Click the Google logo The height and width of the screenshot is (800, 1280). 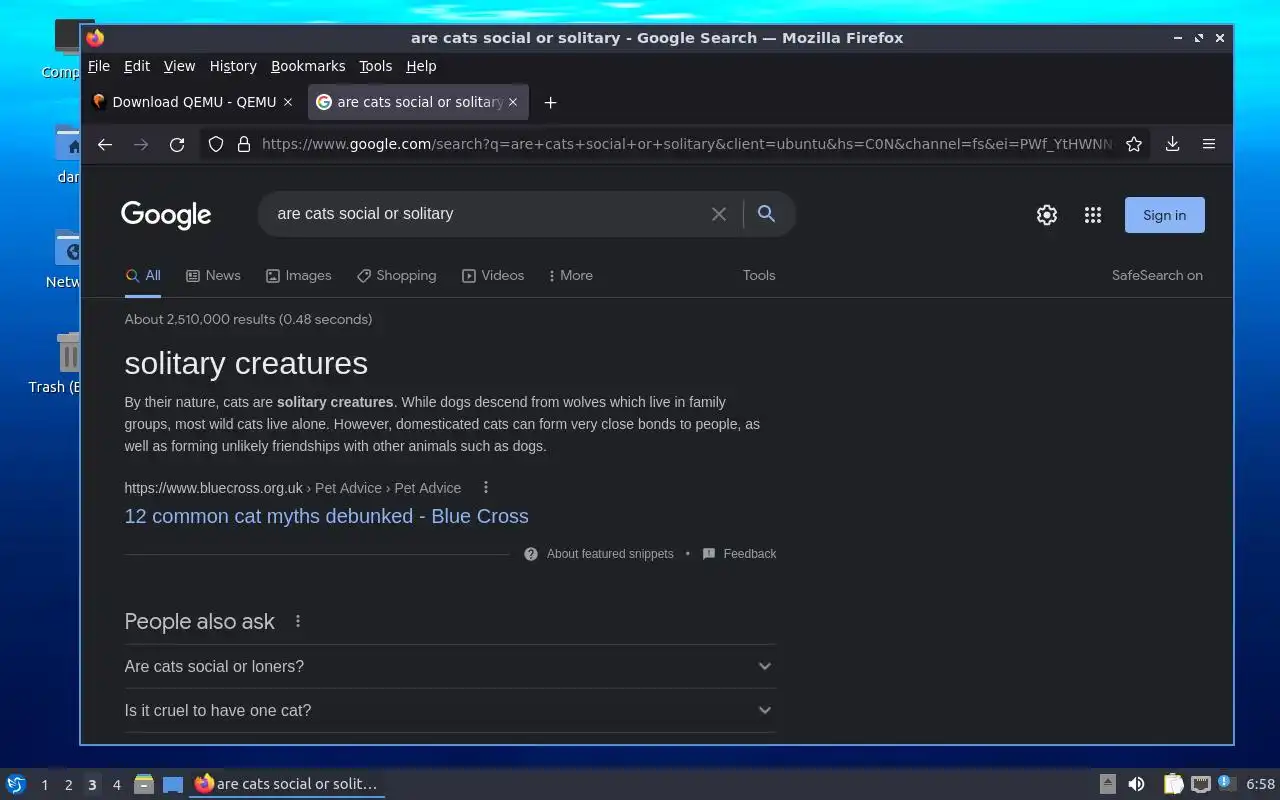[166, 215]
